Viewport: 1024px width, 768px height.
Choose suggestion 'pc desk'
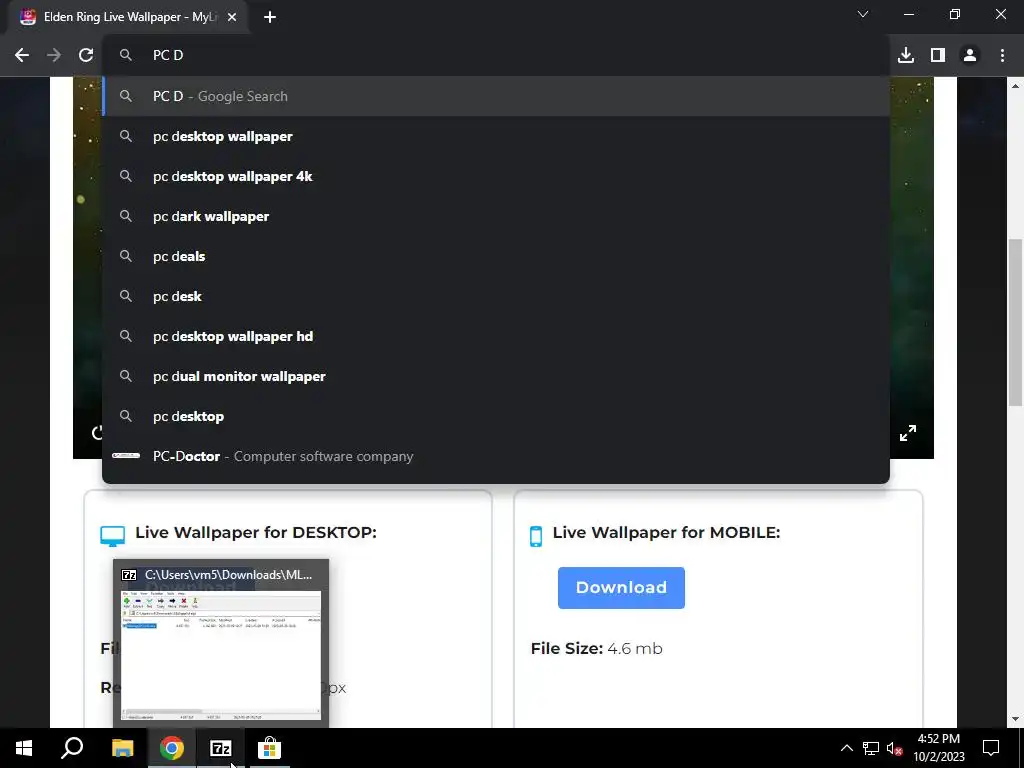tap(496, 296)
